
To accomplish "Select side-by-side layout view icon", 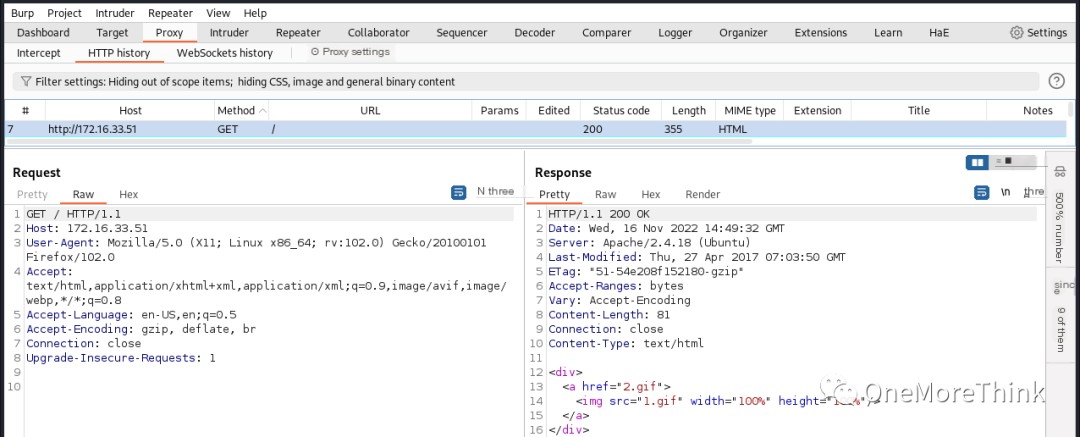I will tap(977, 162).
